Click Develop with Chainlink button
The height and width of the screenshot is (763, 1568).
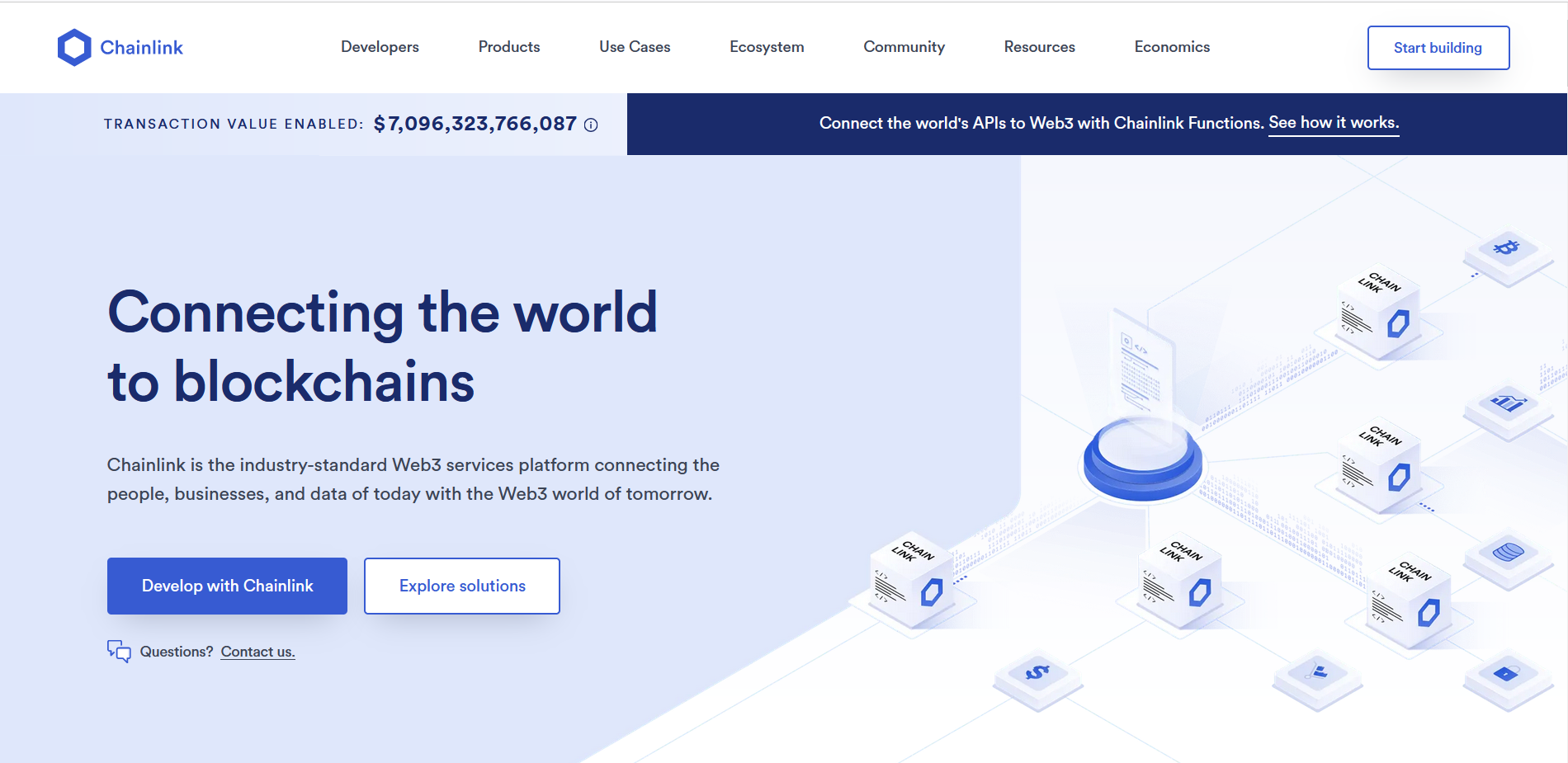227,586
